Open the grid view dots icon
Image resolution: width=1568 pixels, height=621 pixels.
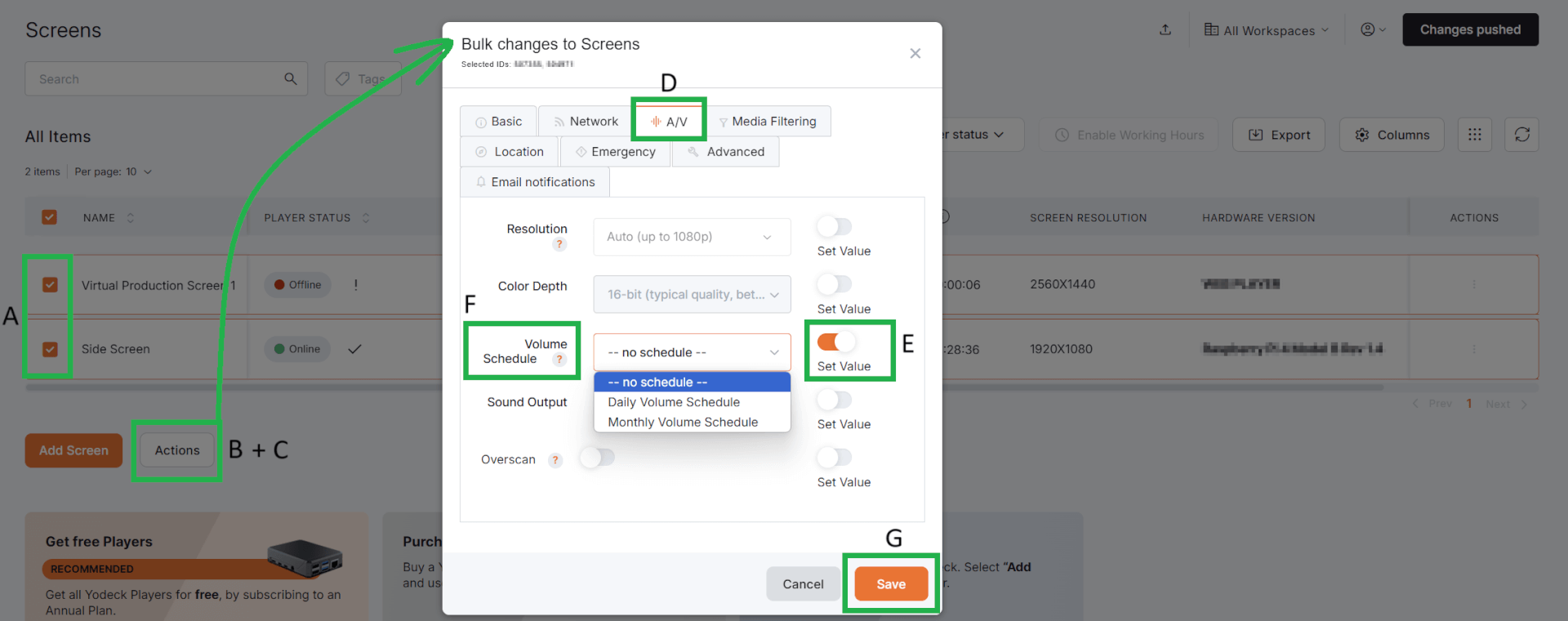(x=1474, y=135)
